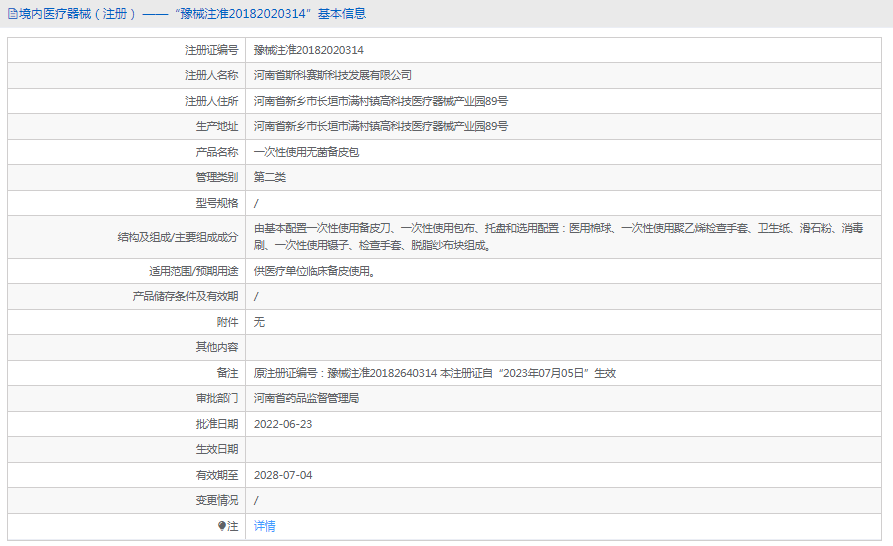Select address value in 生产地址 row
This screenshot has width=893, height=546.
(380, 126)
